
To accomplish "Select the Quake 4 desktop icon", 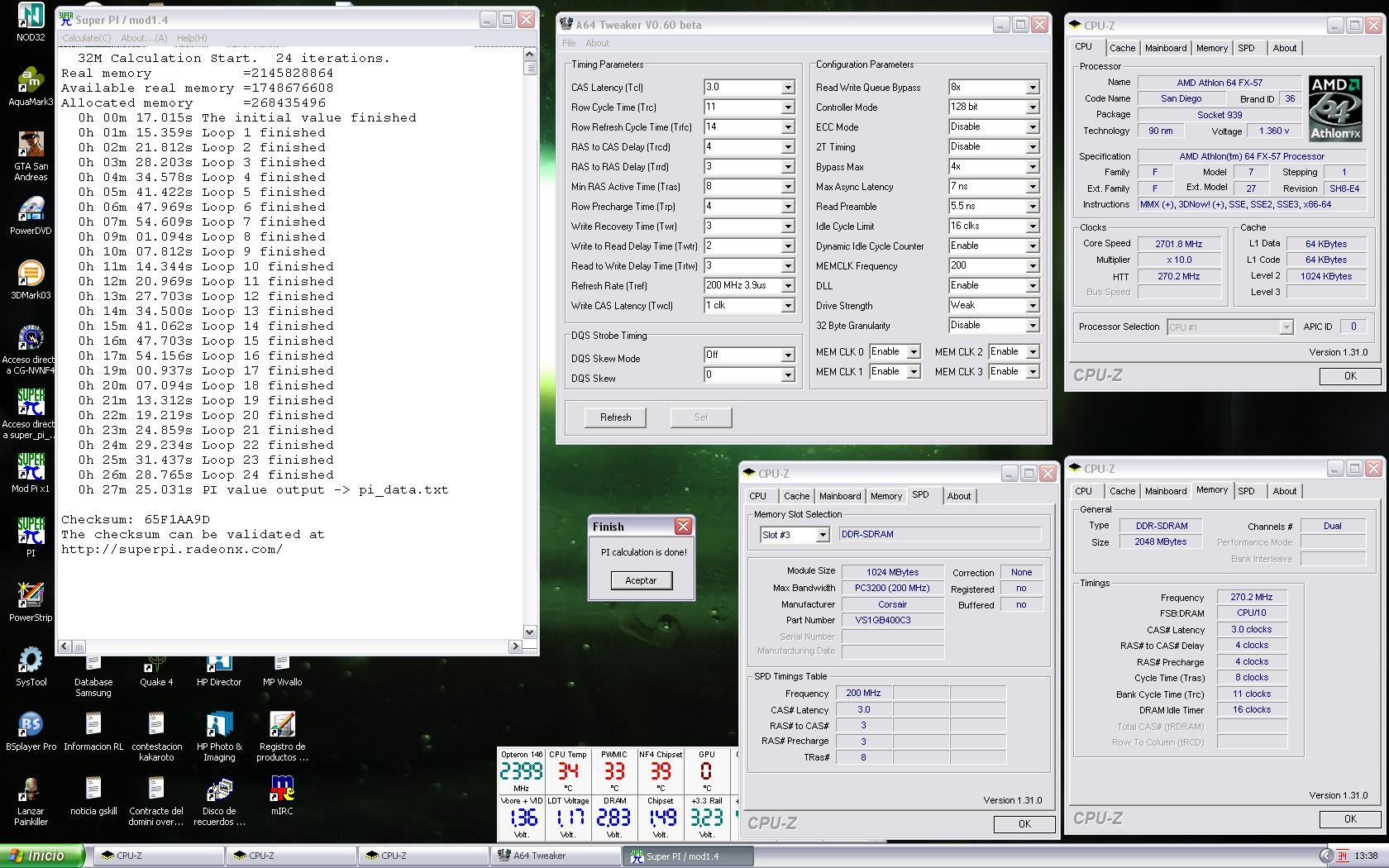I will (x=156, y=672).
